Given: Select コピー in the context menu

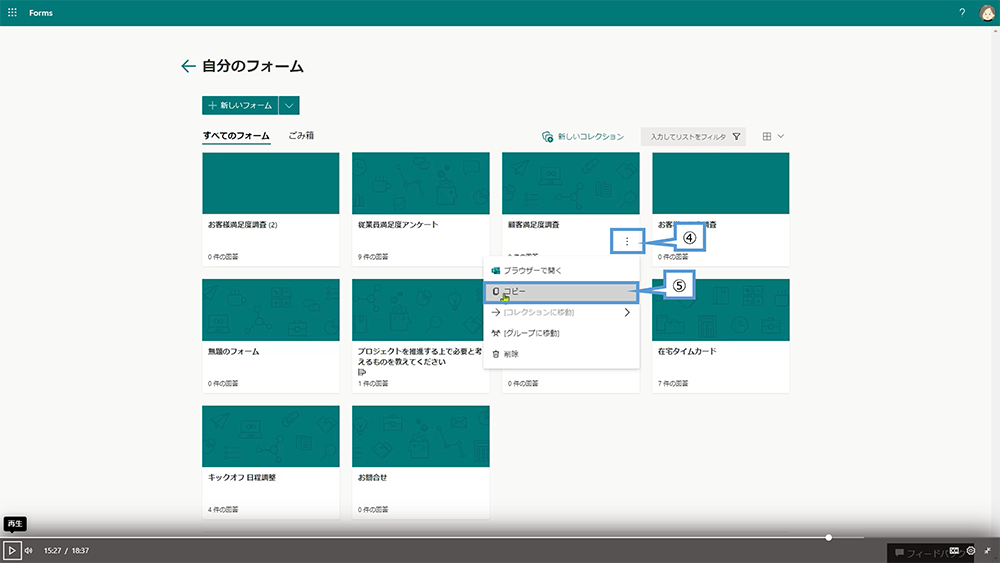Looking at the screenshot, I should coord(561,291).
